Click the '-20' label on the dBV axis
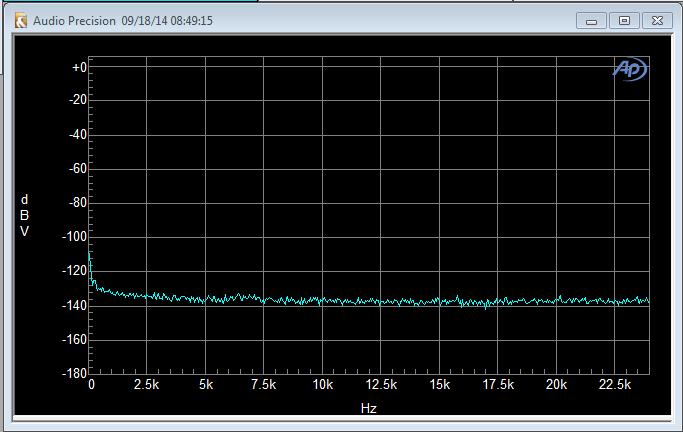 (78, 100)
